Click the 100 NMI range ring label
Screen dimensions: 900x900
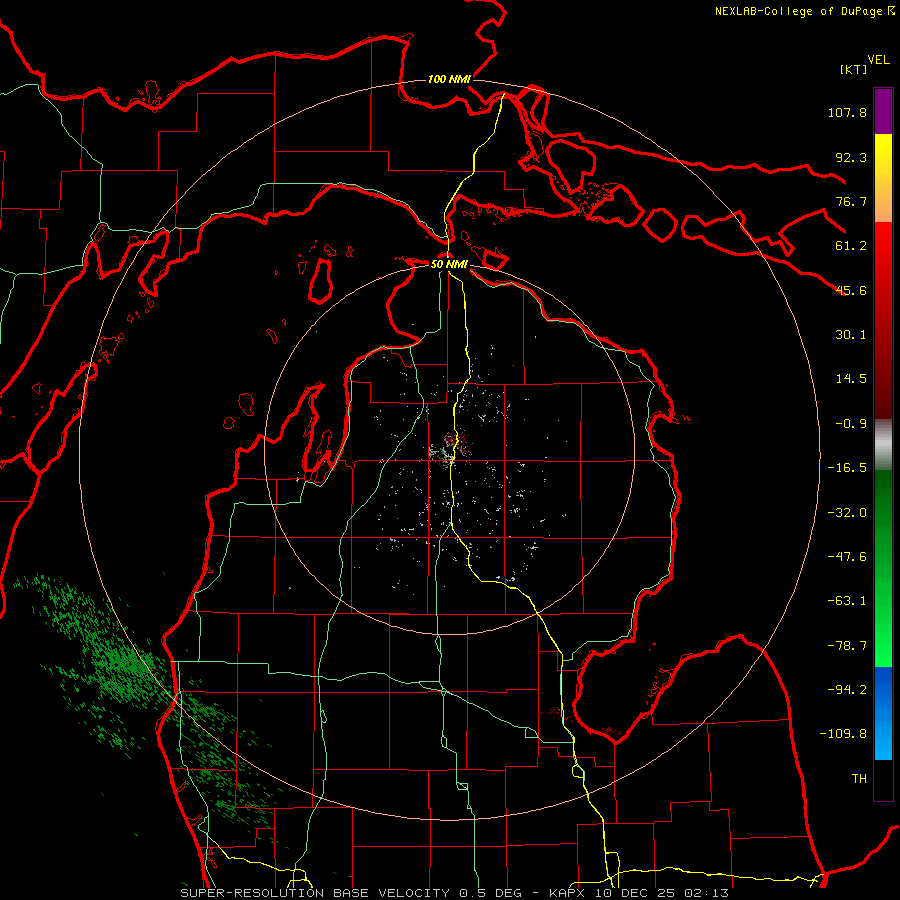coord(449,79)
